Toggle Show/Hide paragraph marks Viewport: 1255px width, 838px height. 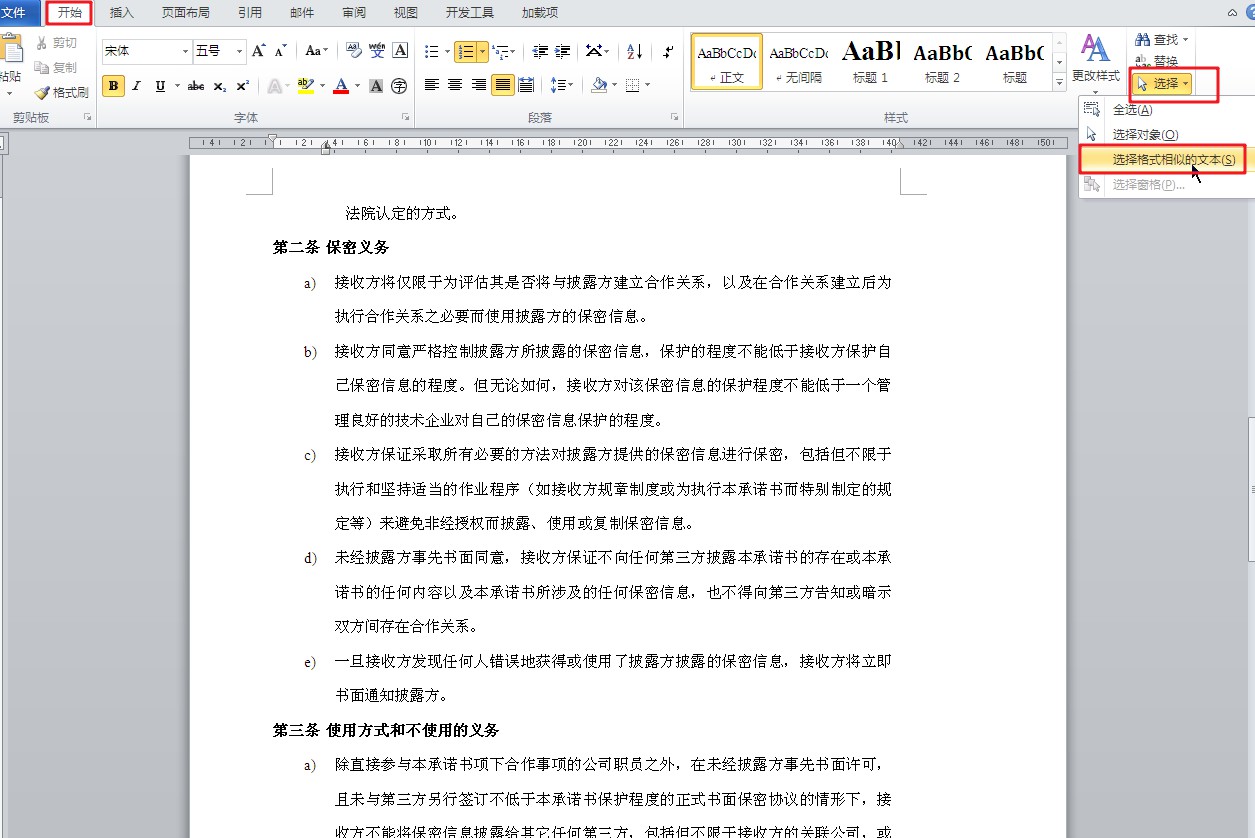coord(667,52)
